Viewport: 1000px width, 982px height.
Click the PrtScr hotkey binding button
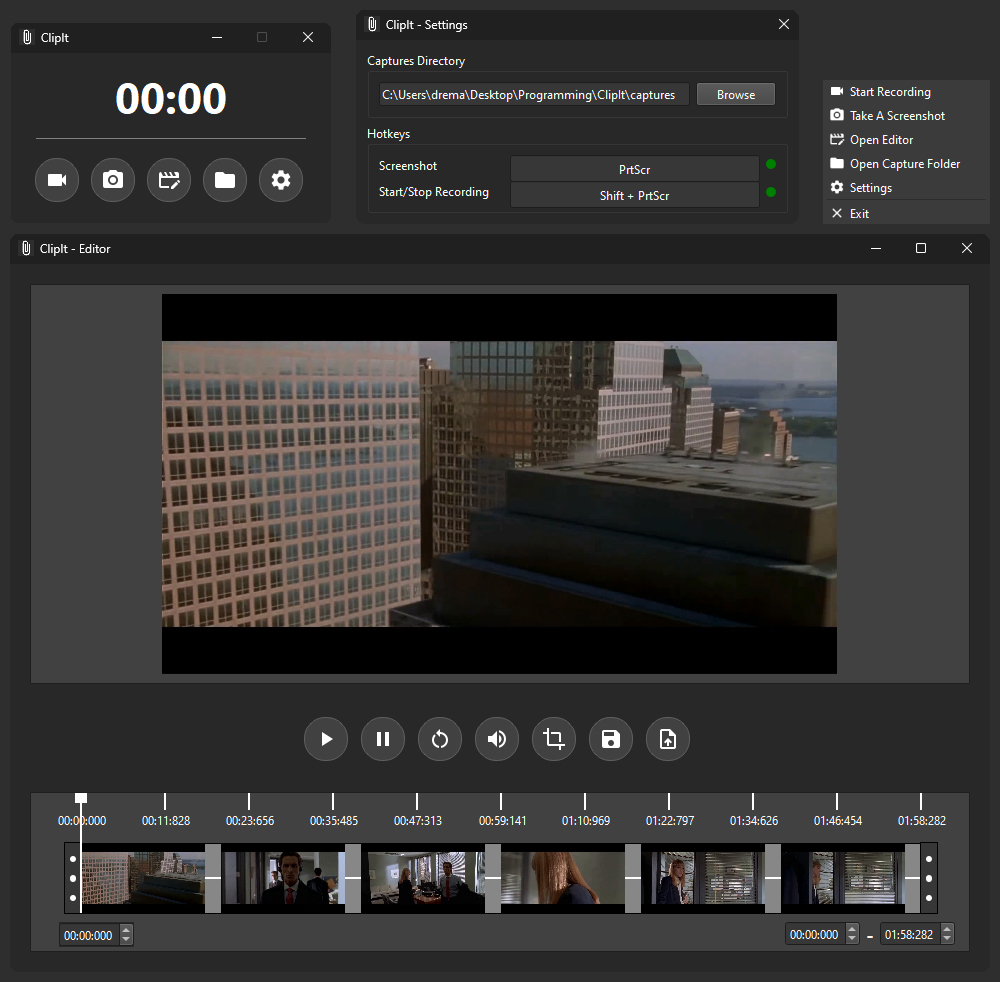pos(634,169)
